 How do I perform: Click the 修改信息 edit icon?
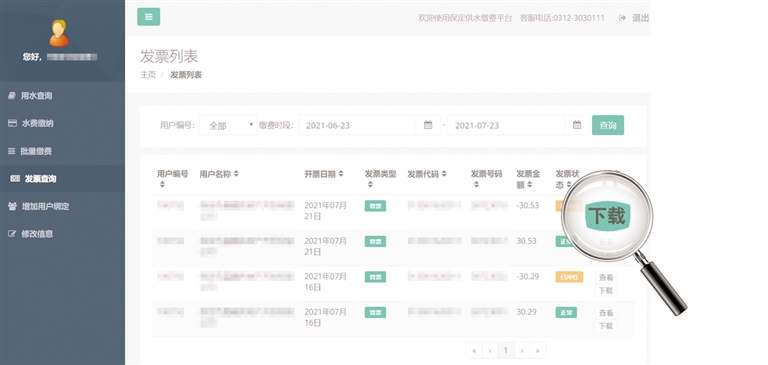click(12, 234)
